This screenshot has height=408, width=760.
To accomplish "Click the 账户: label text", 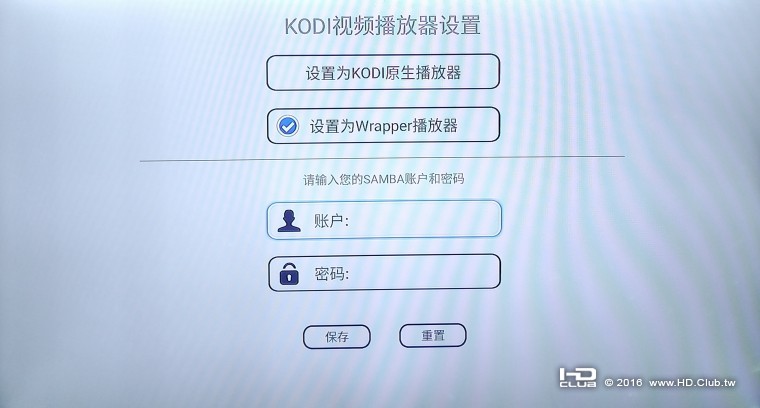I will click(331, 221).
